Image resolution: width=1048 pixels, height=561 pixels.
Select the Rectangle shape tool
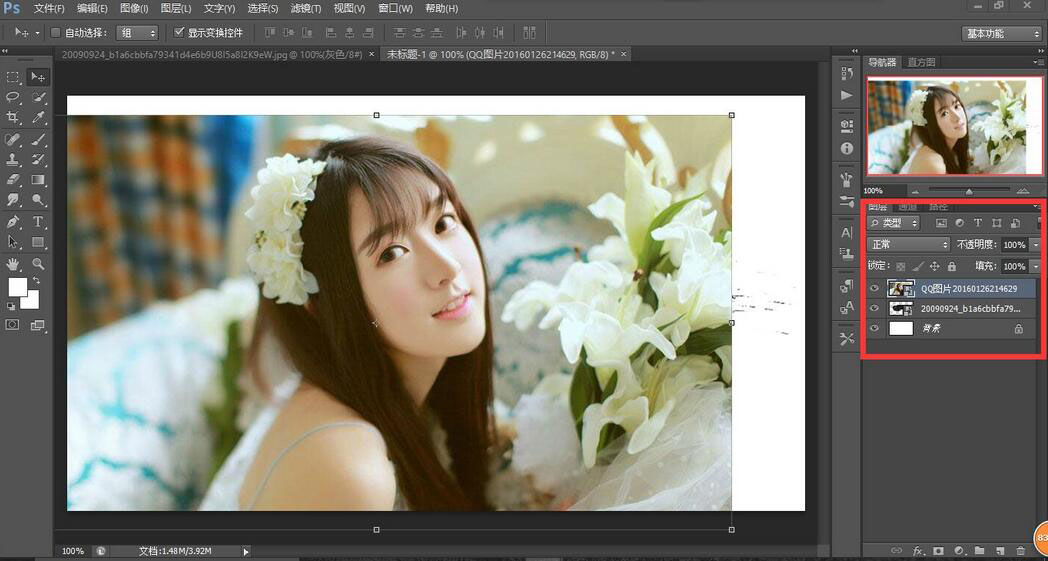point(38,241)
